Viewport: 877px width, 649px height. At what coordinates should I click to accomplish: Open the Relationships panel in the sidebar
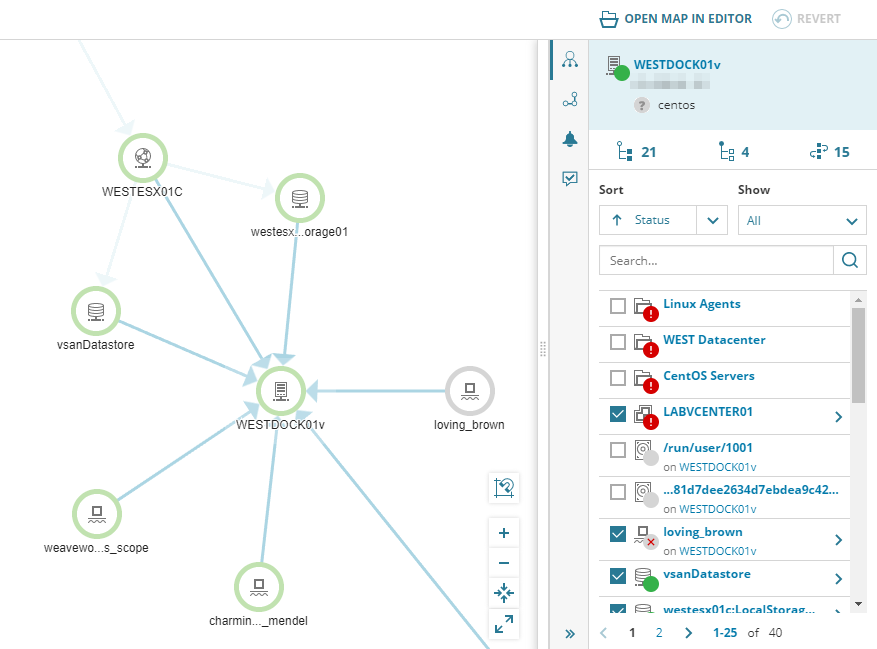[x=569, y=60]
